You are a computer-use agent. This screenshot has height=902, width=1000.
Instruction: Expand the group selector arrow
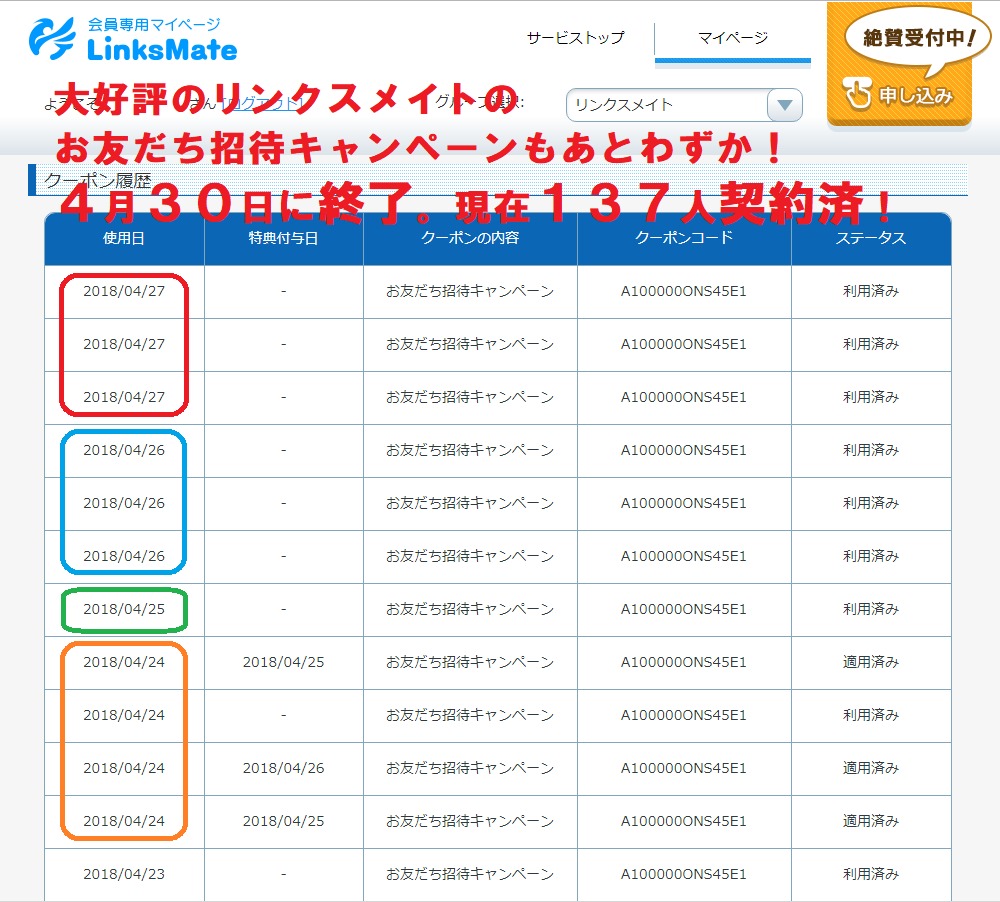click(784, 105)
